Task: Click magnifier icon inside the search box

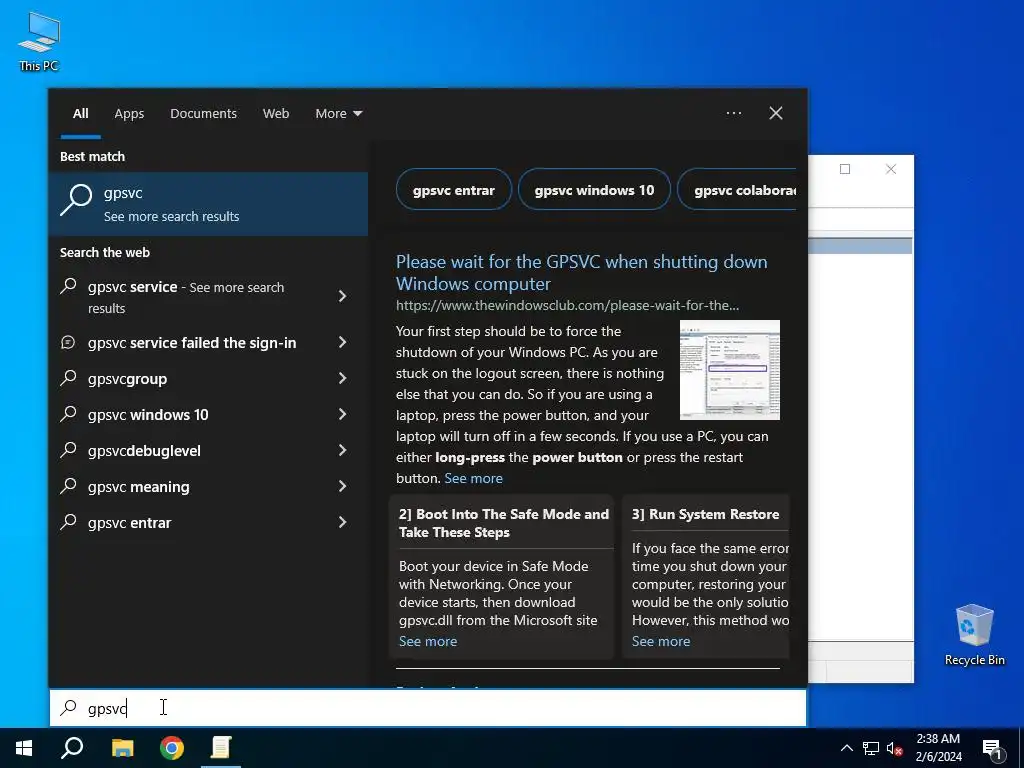Action: click(x=69, y=708)
